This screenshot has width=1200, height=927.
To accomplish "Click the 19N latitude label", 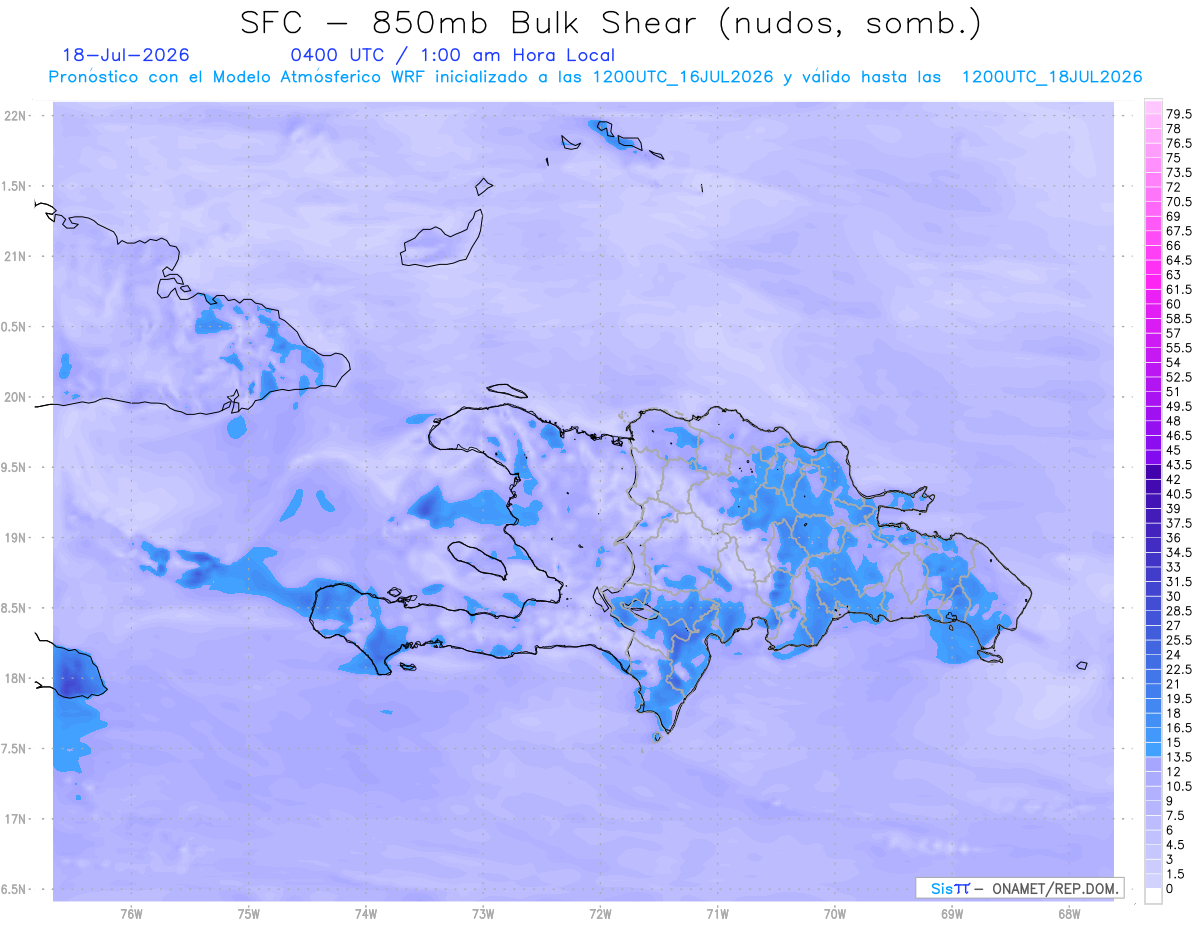I will click(16, 537).
